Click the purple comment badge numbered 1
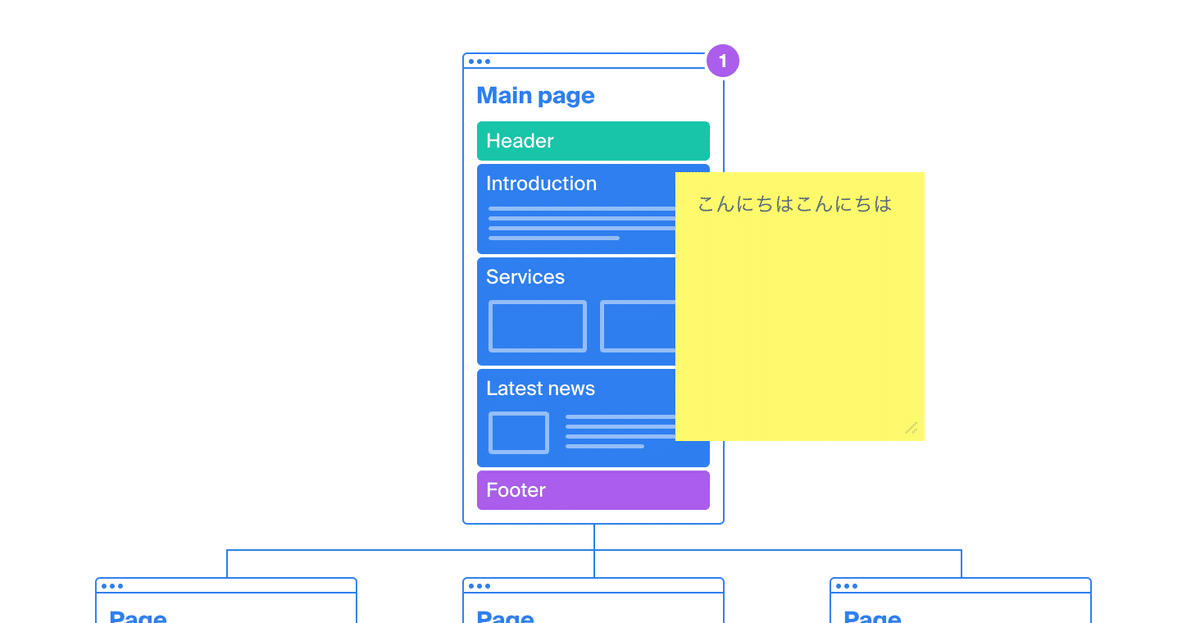The width and height of the screenshot is (1200, 623). pos(723,61)
